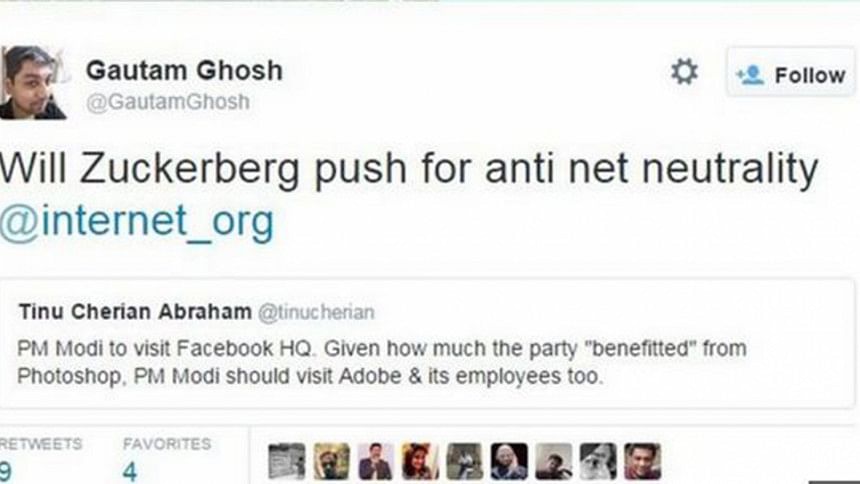Viewport: 860px width, 484px height.
Task: View the Favorites count
Action: click(x=131, y=470)
